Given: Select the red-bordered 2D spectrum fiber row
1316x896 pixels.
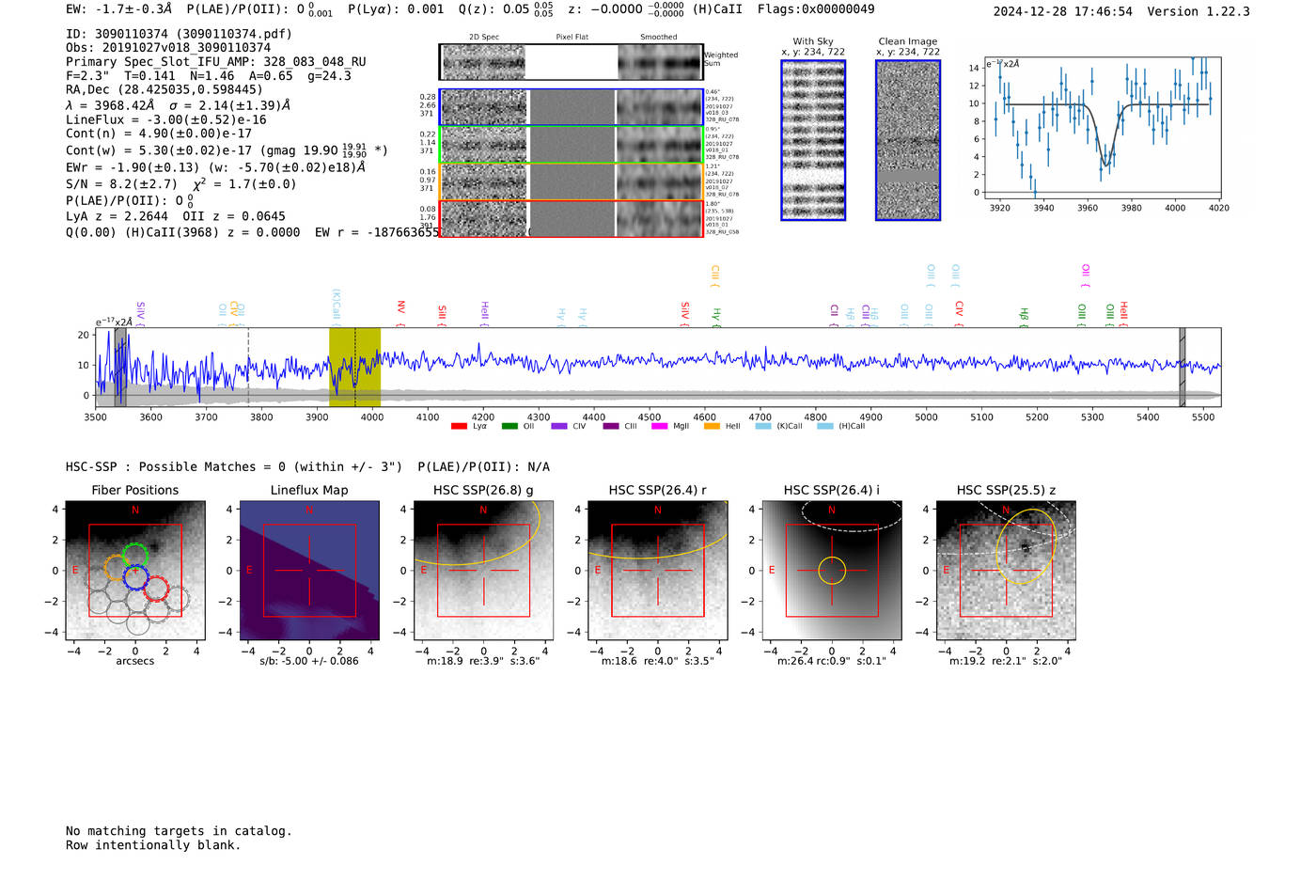Looking at the screenshot, I should pyautogui.click(x=571, y=218).
